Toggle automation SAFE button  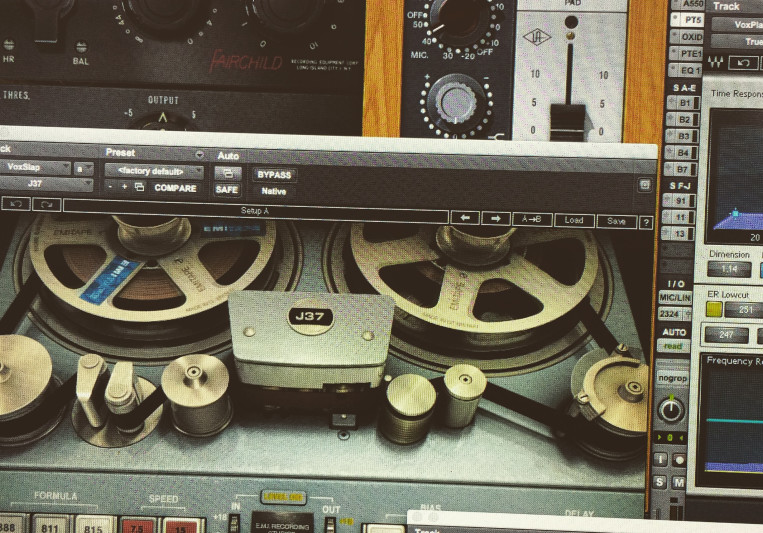(x=227, y=189)
